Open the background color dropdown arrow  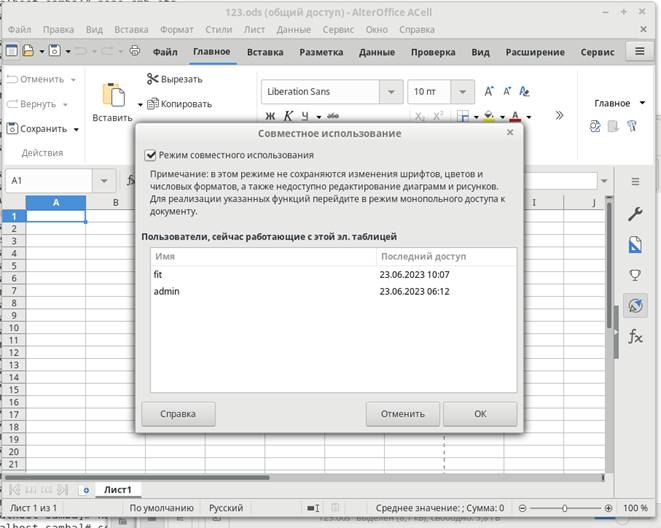point(502,117)
